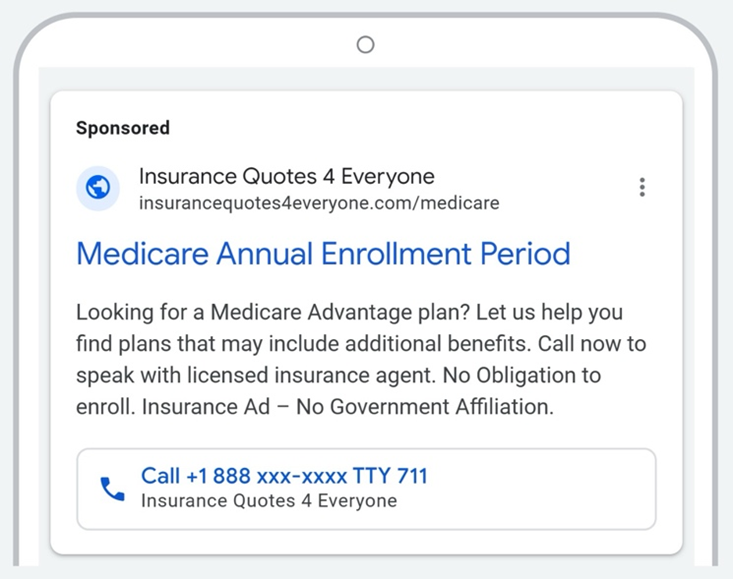Visit the insurancequotes4everyone.com/medicare URL
Image resolution: width=733 pixels, height=579 pixels.
coord(319,203)
